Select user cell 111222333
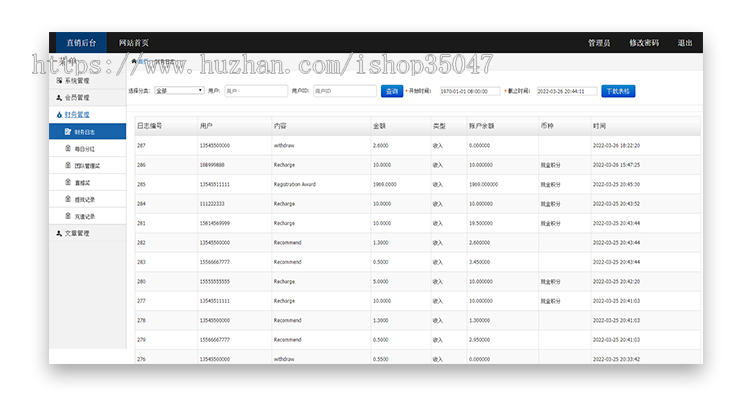 click(212, 204)
